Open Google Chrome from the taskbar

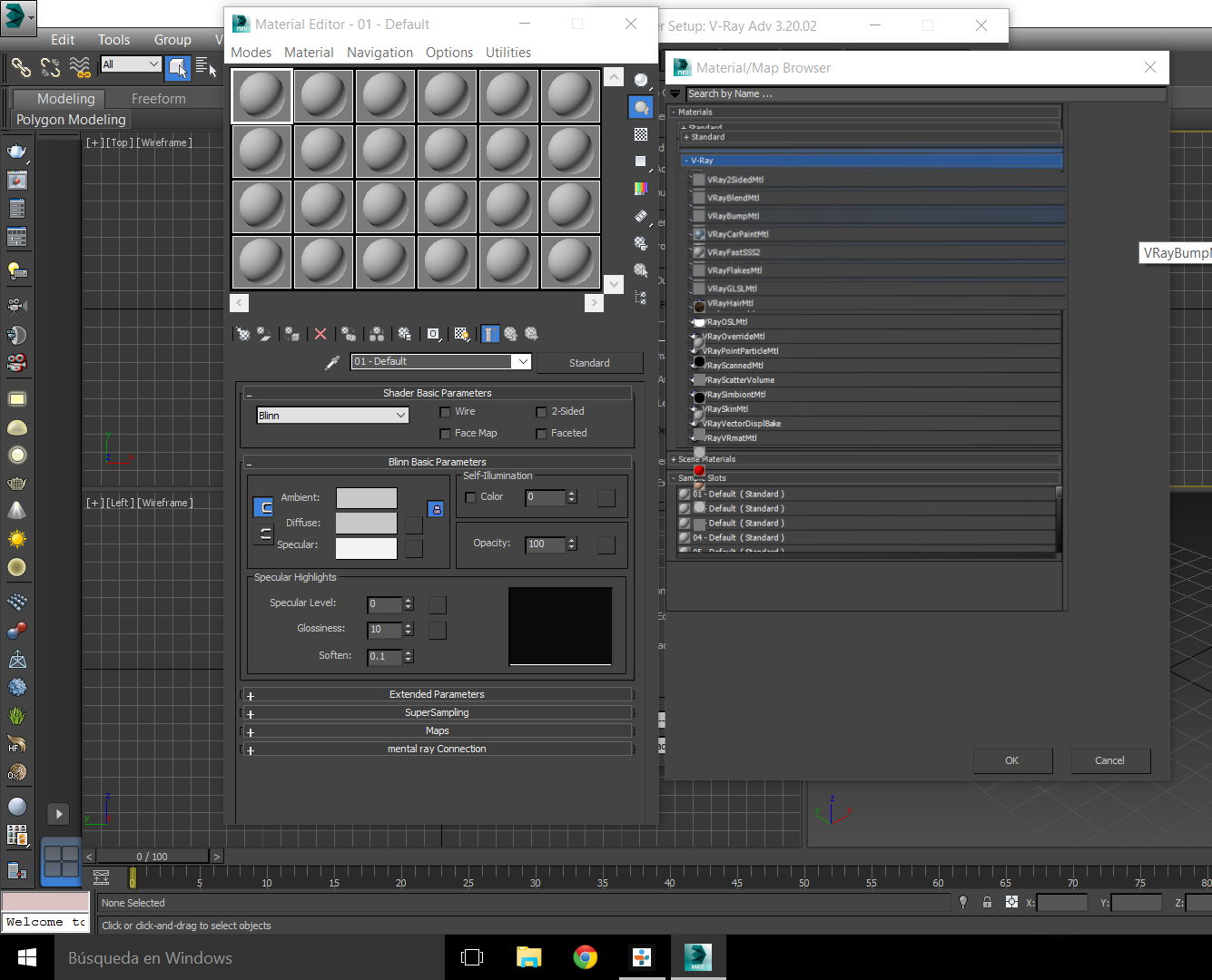(x=586, y=957)
